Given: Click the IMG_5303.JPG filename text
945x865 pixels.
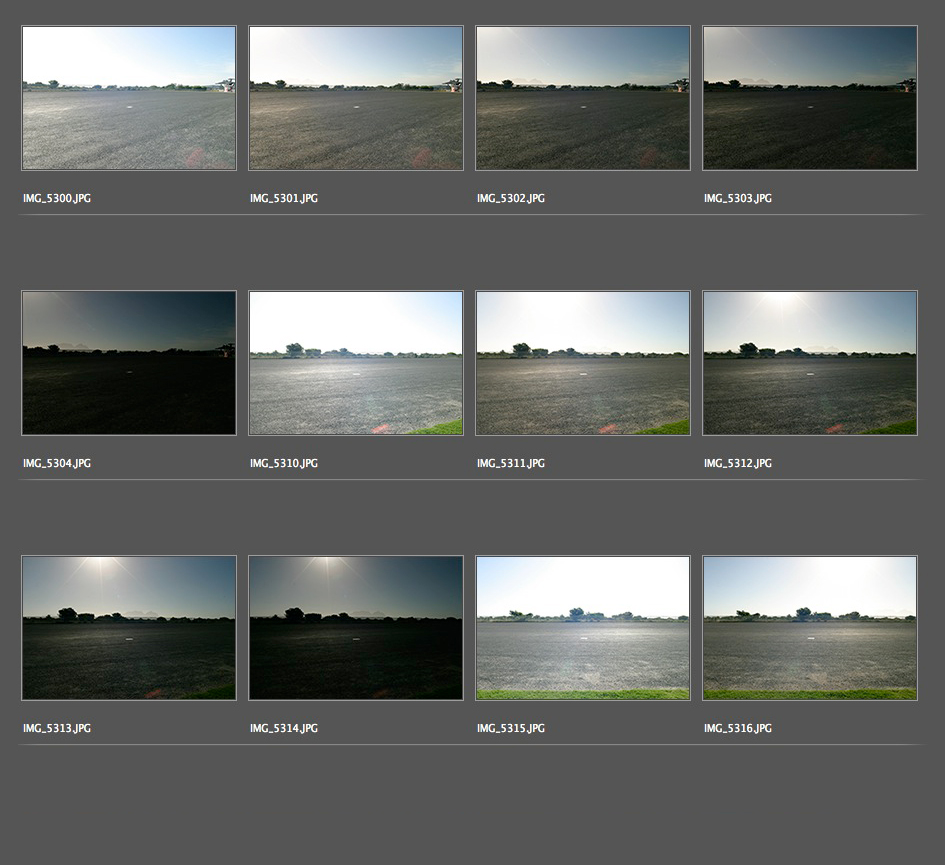Looking at the screenshot, I should point(738,199).
